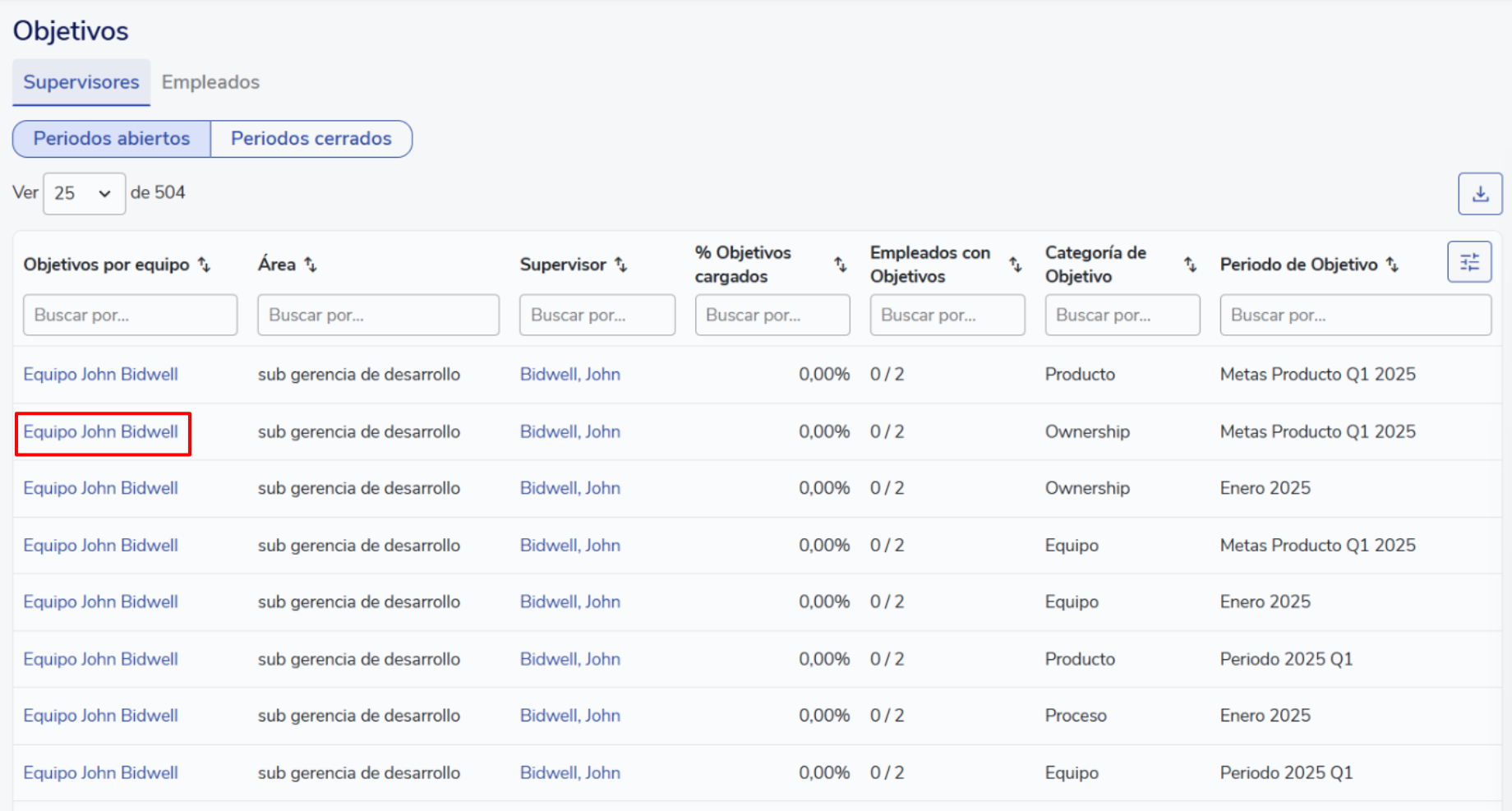Image resolution: width=1512 pixels, height=811 pixels.
Task: Switch to the Empleados tab
Action: coord(210,82)
